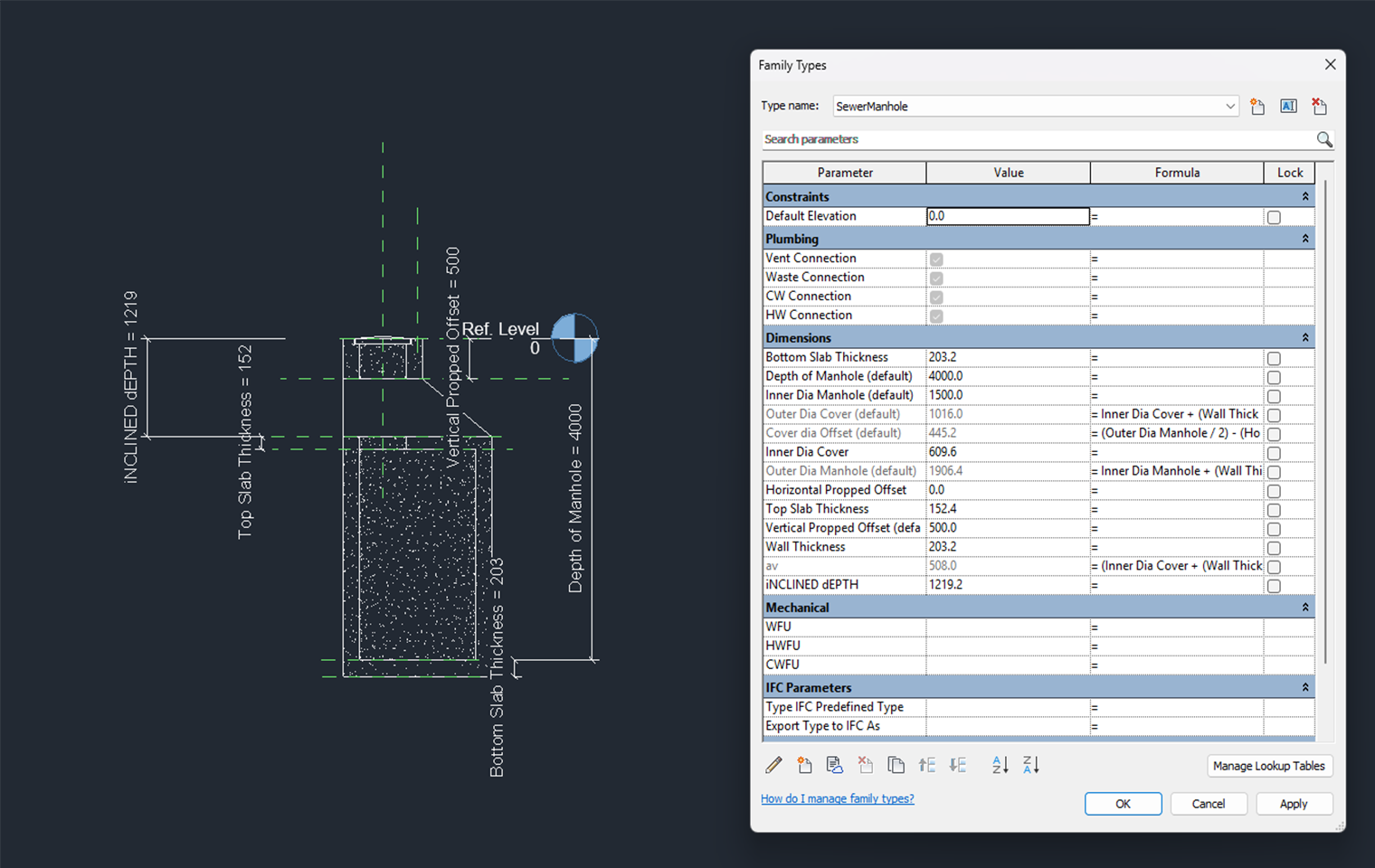Image resolution: width=1375 pixels, height=868 pixels.
Task: Click the Rename Type icon
Action: pyautogui.click(x=1289, y=107)
